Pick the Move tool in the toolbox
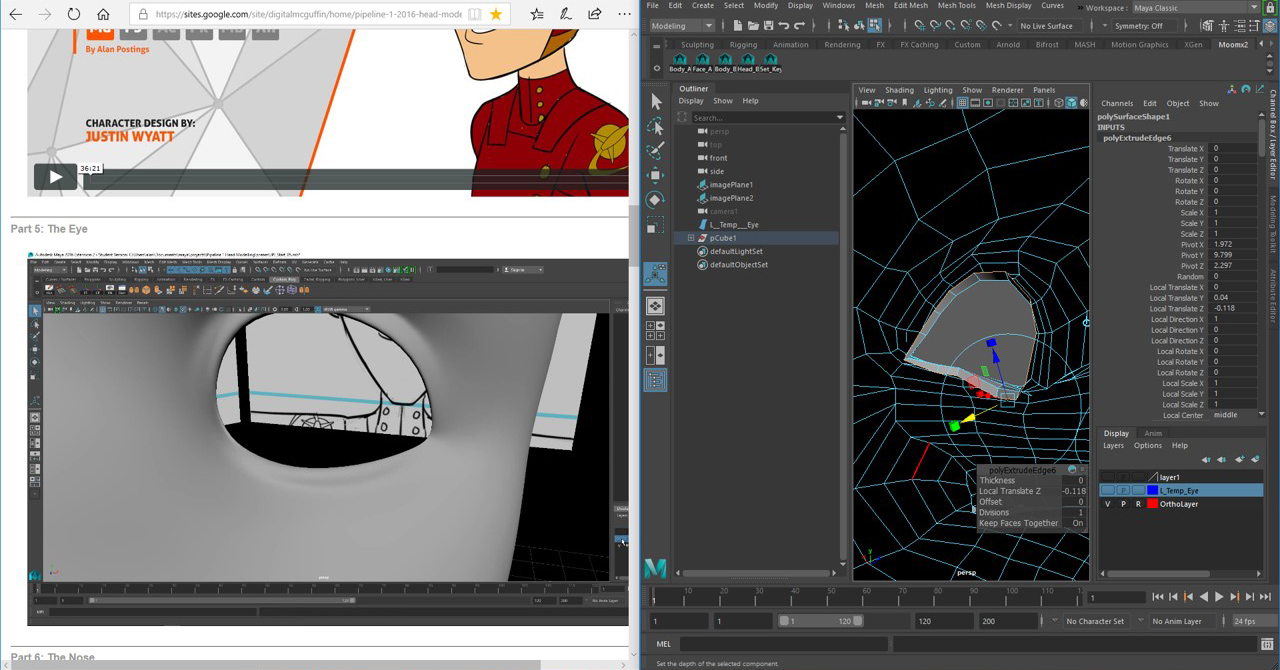1280x670 pixels. 656,176
